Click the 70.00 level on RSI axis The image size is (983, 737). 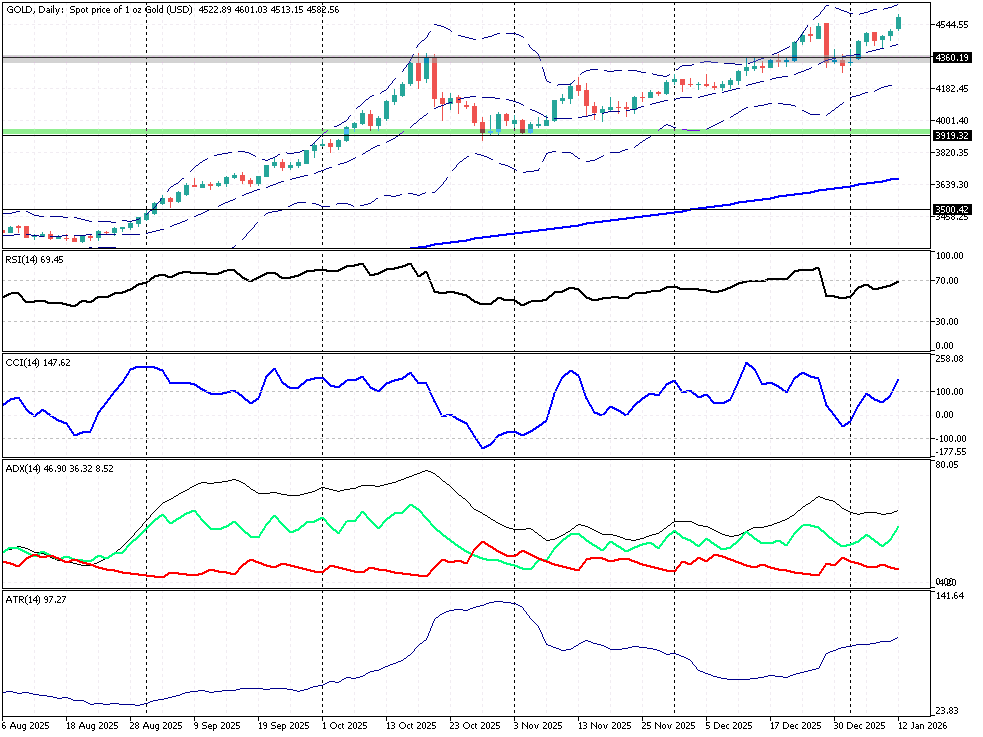pos(948,281)
